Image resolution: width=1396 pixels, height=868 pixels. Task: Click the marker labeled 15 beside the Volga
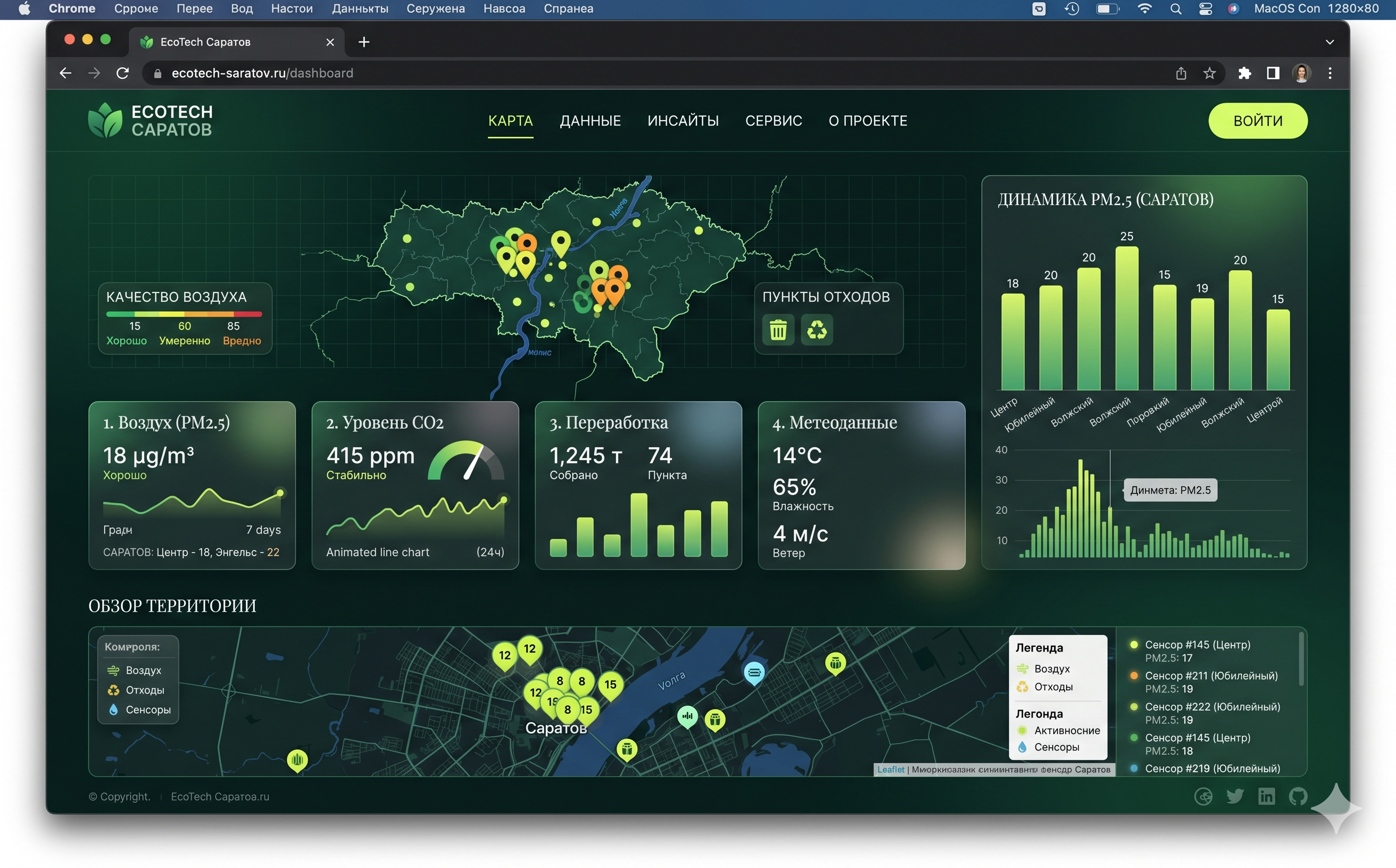(610, 686)
